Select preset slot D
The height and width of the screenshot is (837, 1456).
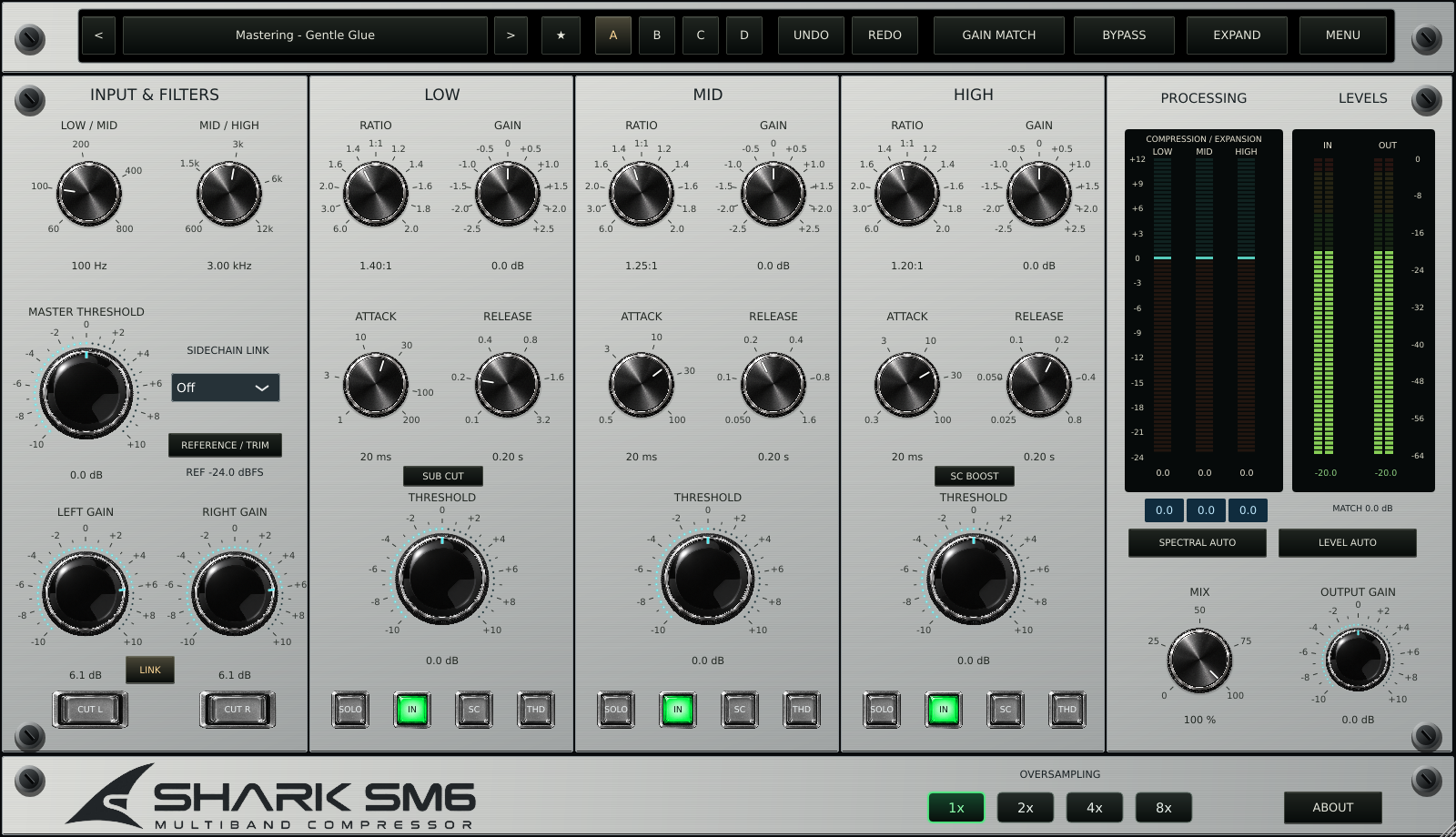[x=744, y=35]
